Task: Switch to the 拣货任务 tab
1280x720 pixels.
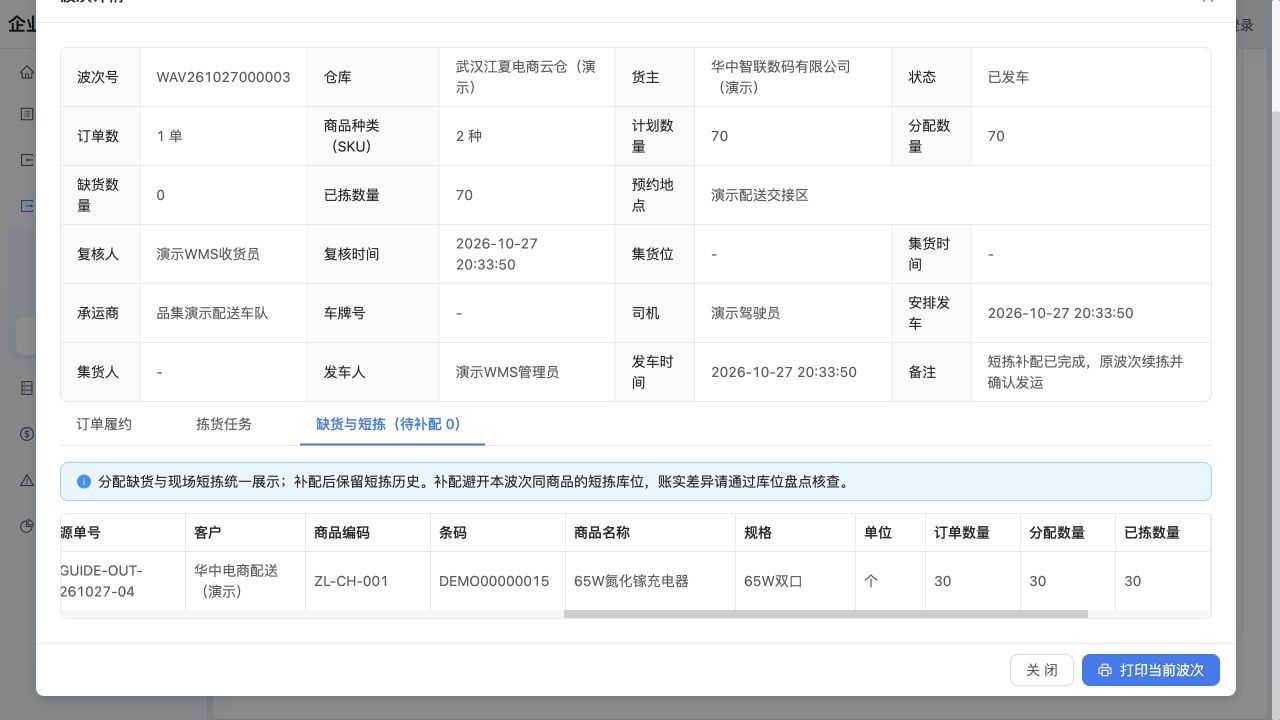Action: coord(224,424)
